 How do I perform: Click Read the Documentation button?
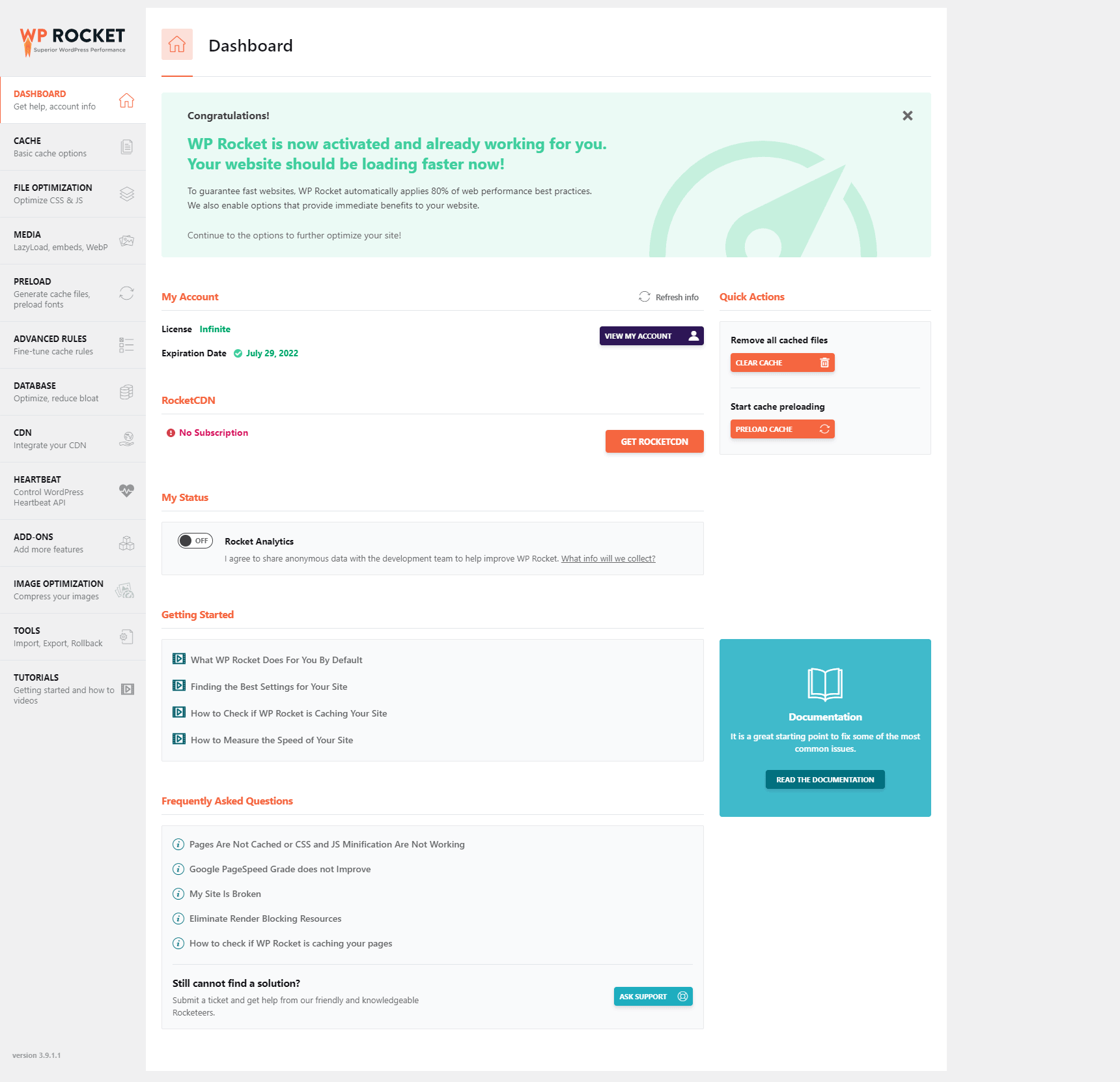pos(825,780)
